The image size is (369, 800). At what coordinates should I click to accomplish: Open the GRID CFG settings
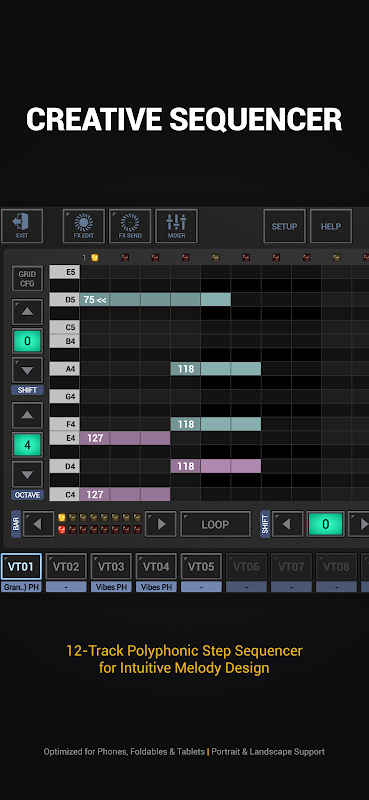(27, 278)
